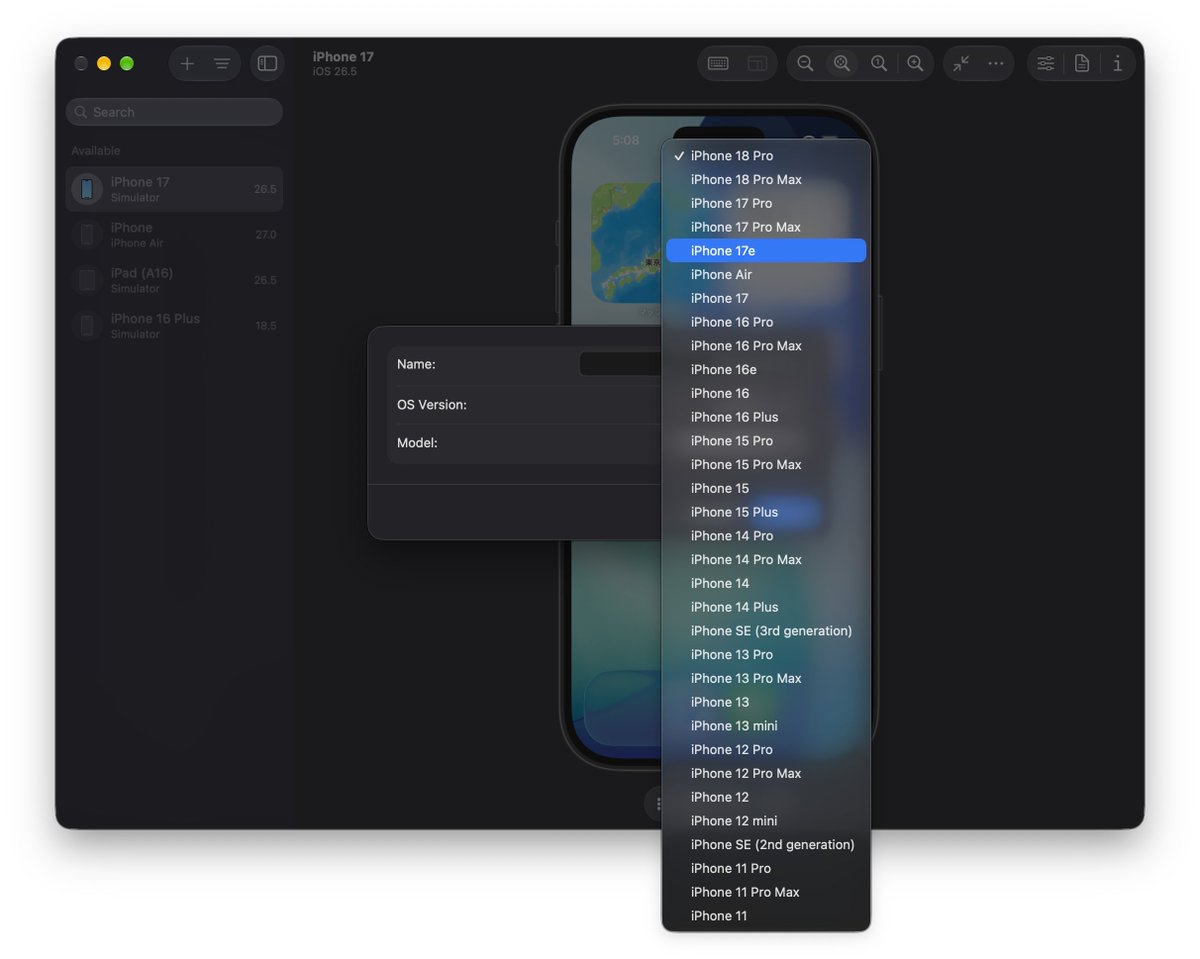Select iPhone 13 Pro model

point(766,655)
